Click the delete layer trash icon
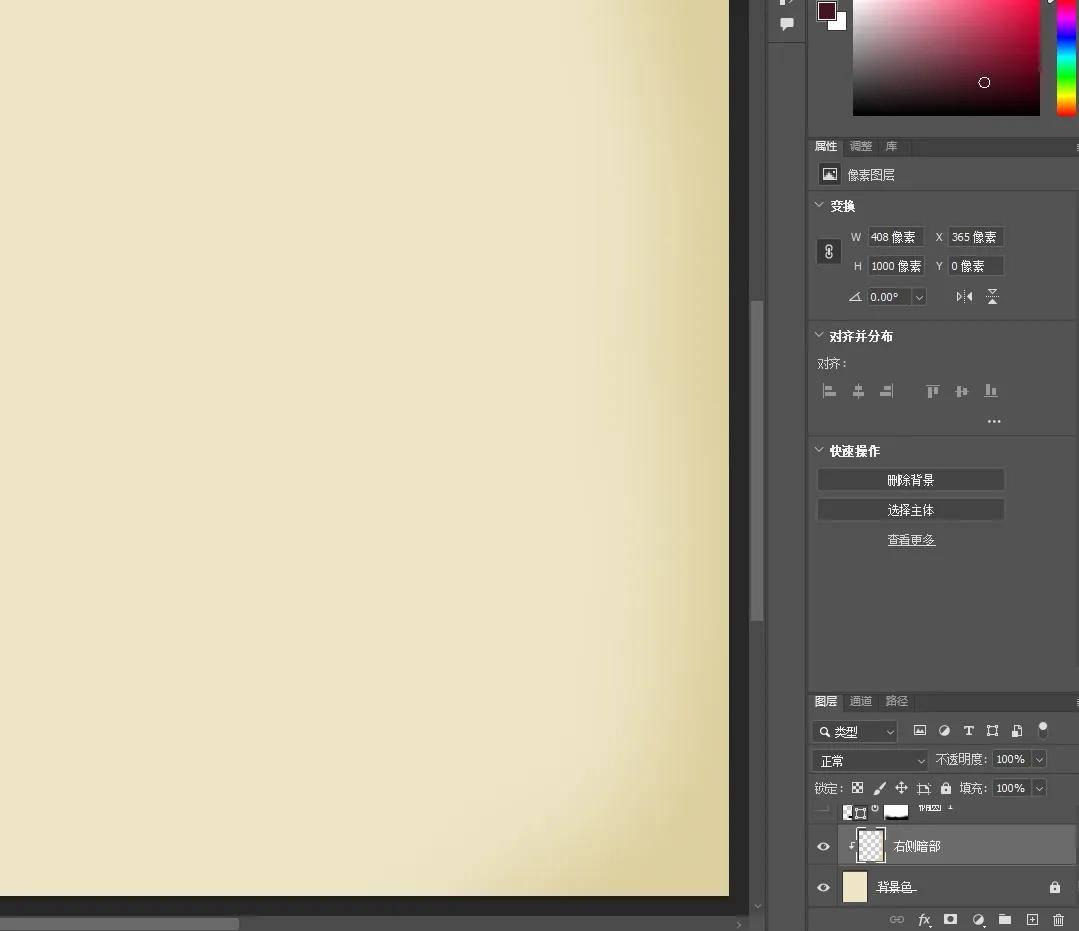 [x=1058, y=919]
